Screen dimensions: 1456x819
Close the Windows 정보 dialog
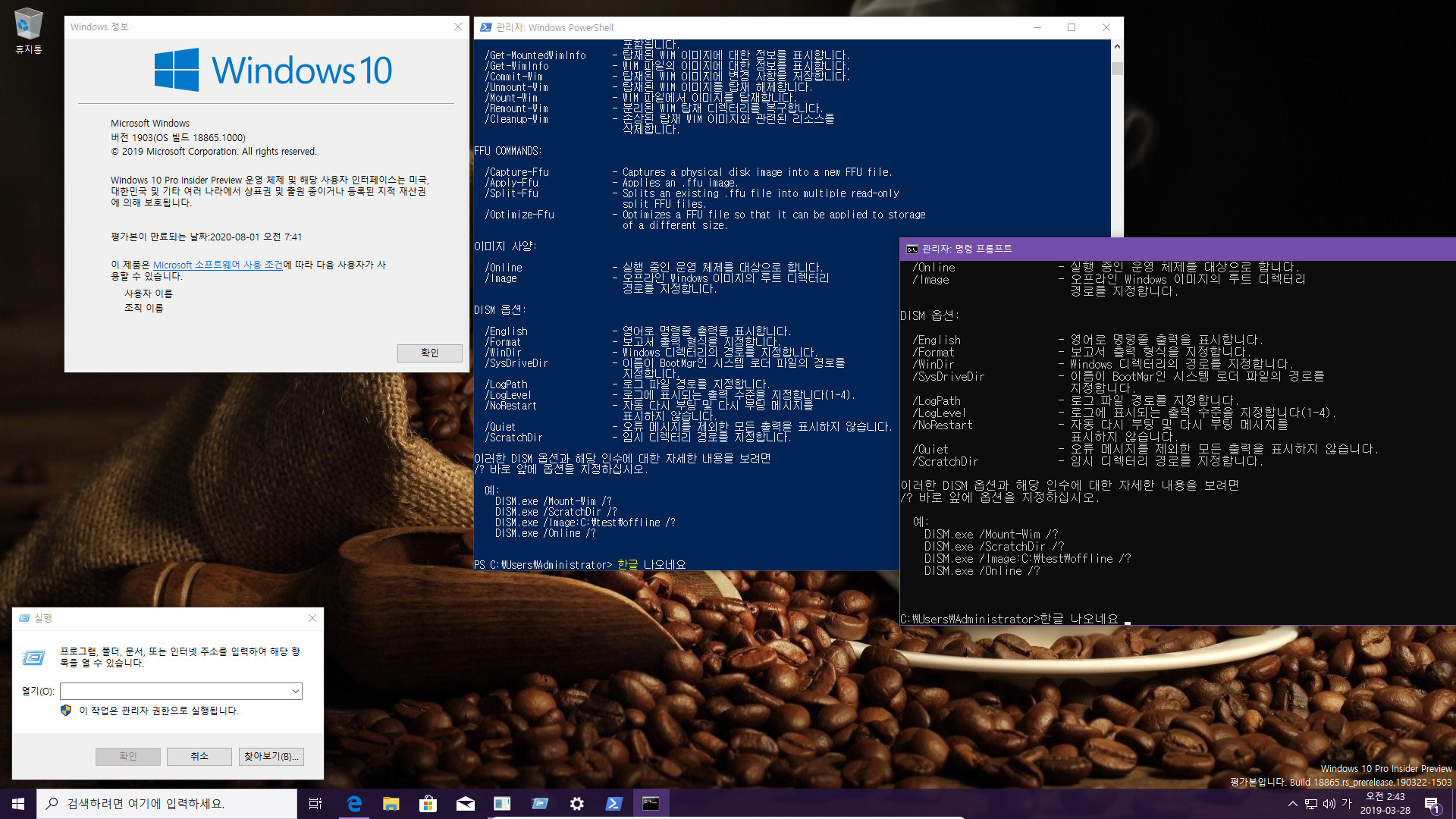click(x=458, y=27)
